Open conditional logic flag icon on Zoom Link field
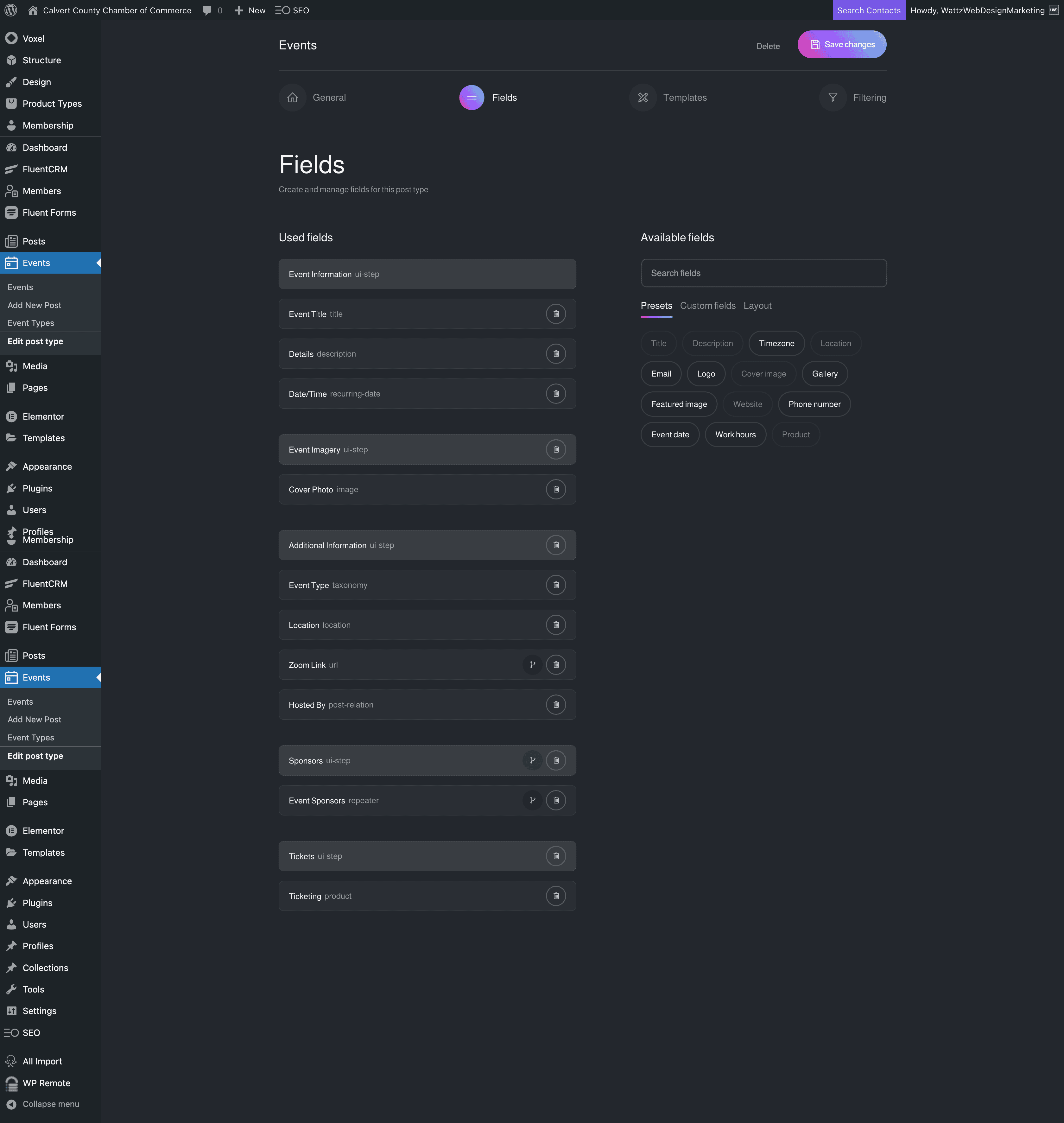 tap(532, 664)
